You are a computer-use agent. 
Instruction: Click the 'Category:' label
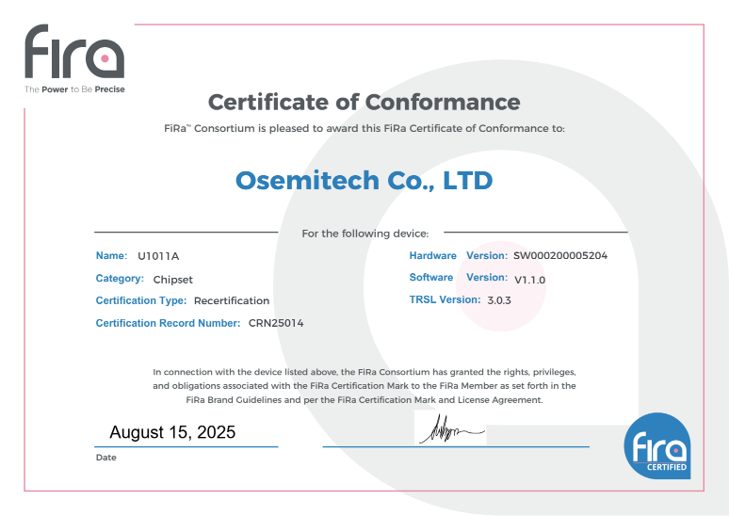pos(119,278)
